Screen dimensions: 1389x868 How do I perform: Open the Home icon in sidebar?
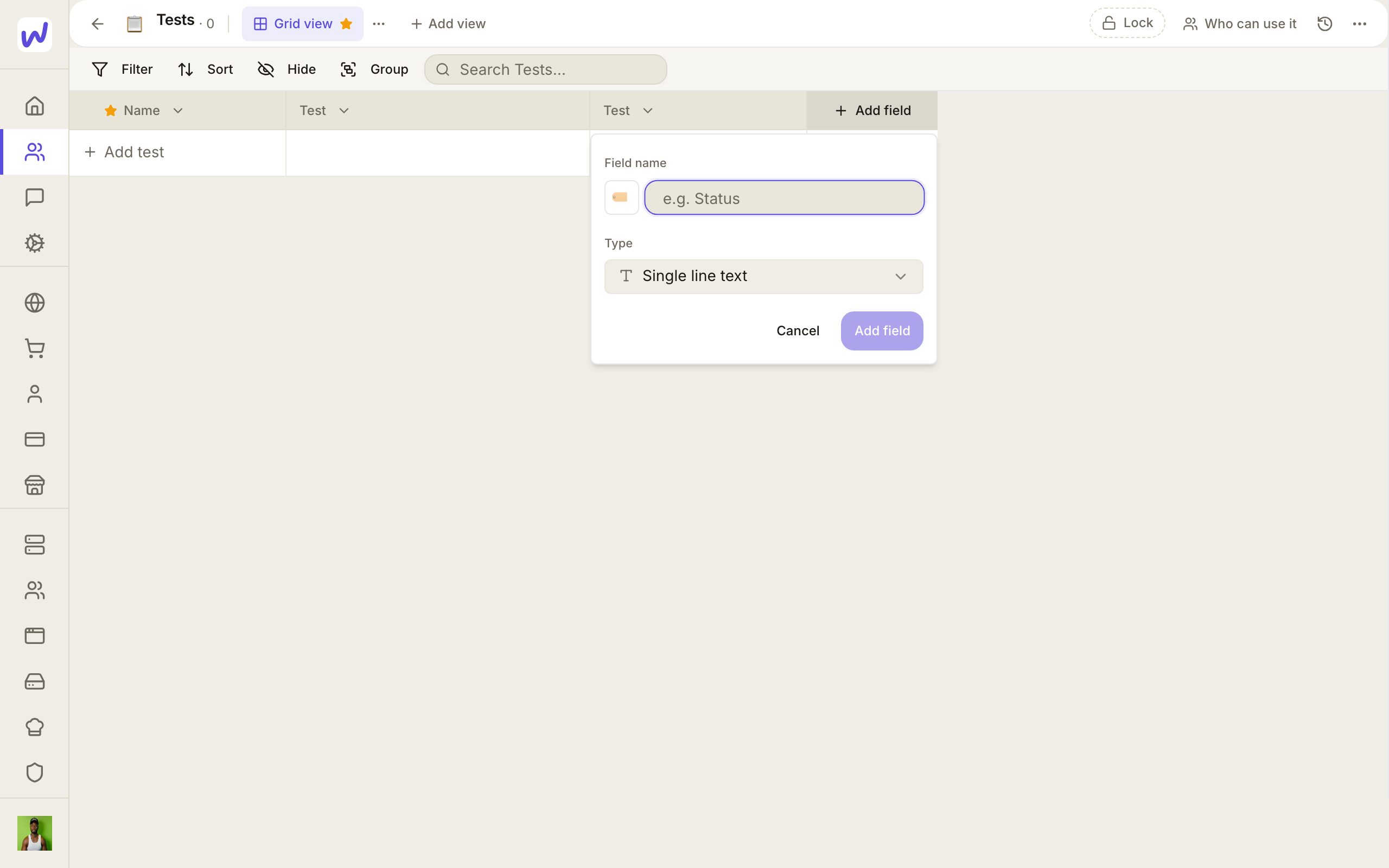pos(34,106)
